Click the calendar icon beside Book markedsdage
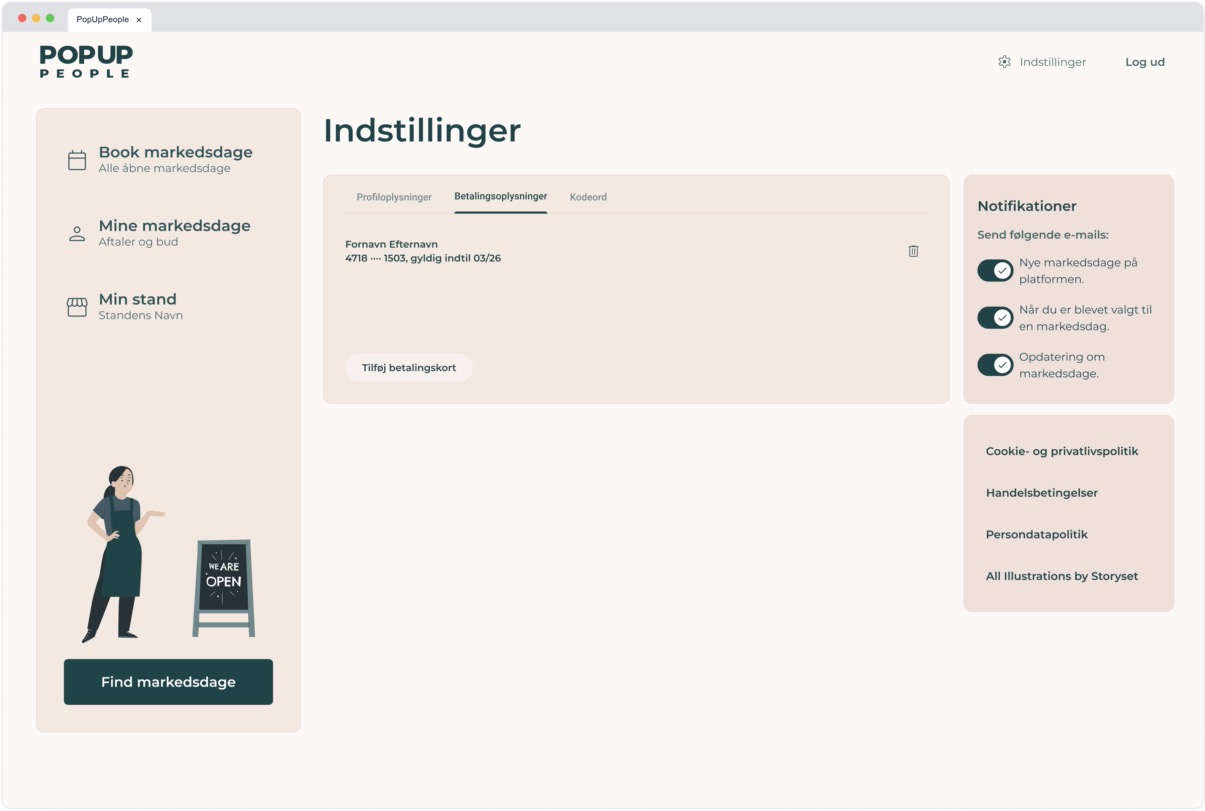The height and width of the screenshot is (811, 1205). (x=77, y=160)
